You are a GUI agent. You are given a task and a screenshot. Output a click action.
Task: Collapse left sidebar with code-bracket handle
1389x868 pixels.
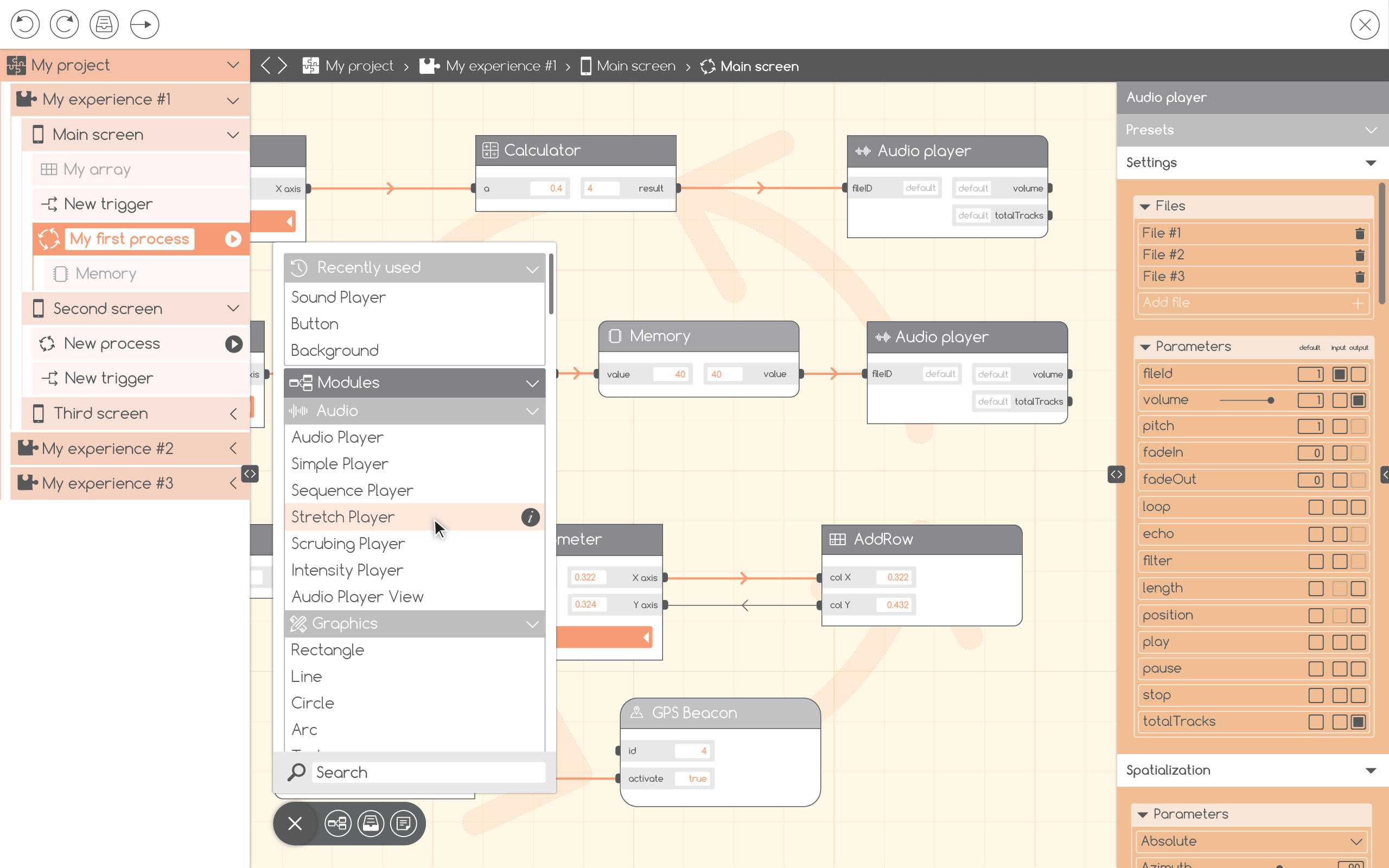point(250,474)
